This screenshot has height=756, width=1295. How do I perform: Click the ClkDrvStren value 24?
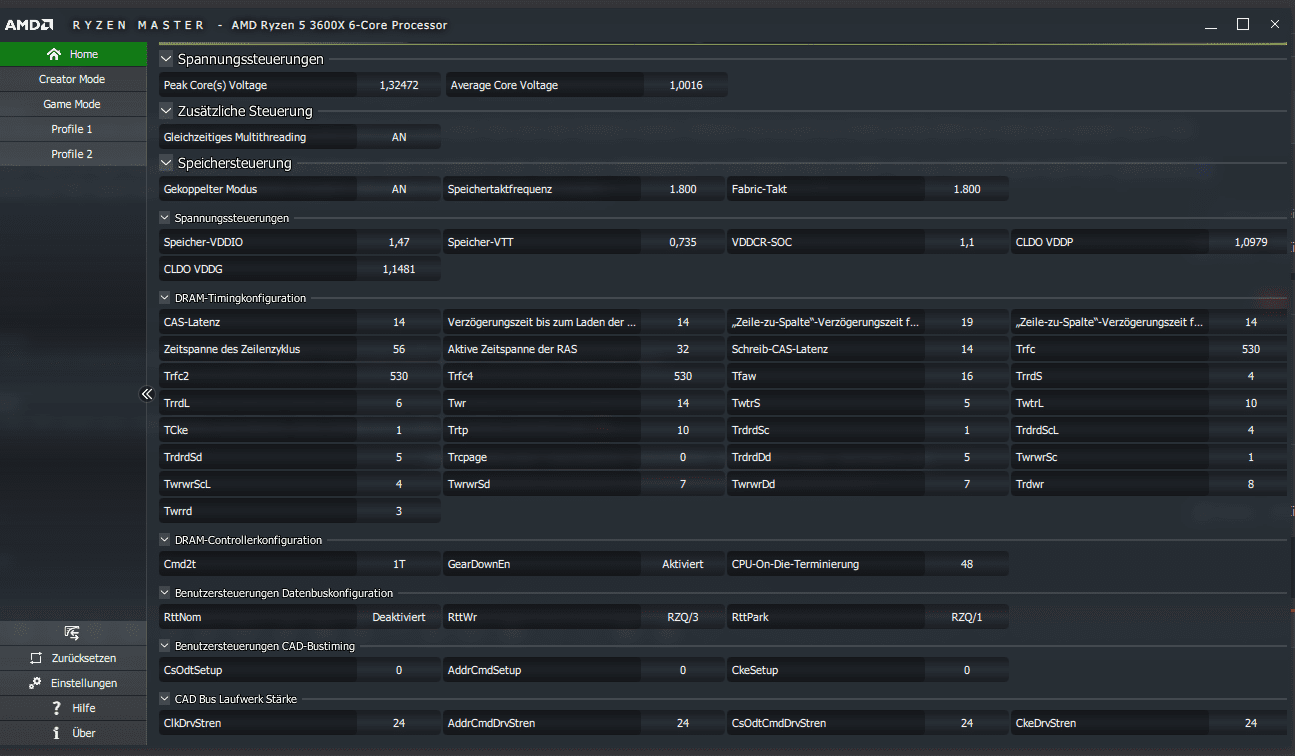coord(399,723)
